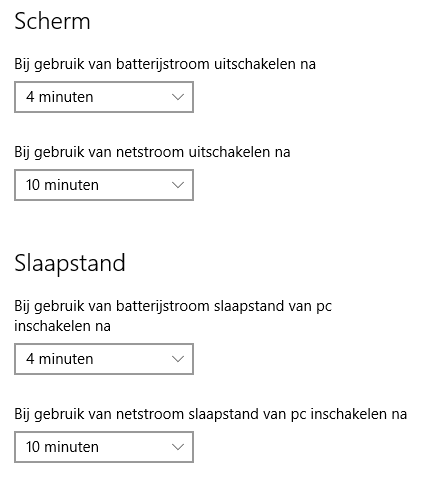Click '4 minuten' value under Scherm
This screenshot has width=431, height=484.
coord(60,97)
